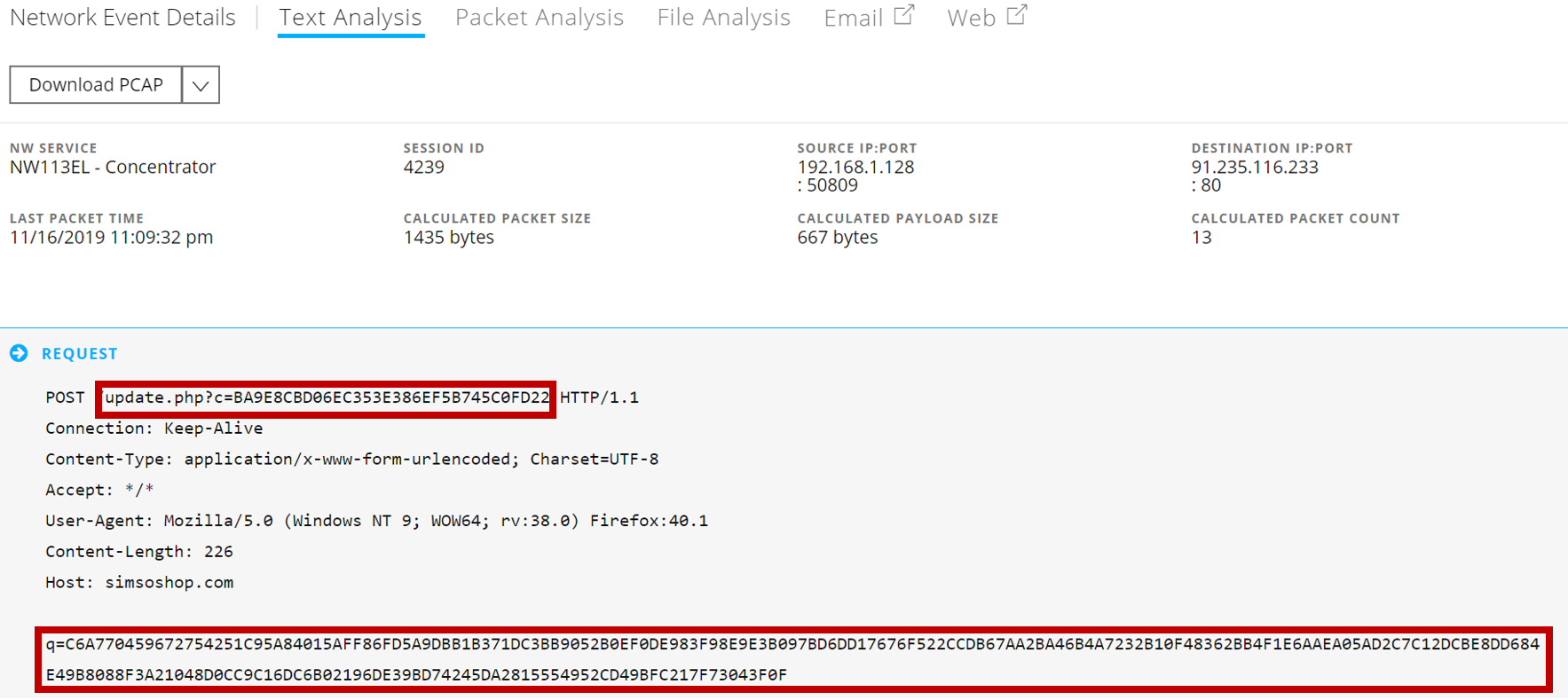This screenshot has width=1568, height=700.
Task: Click destination IP 91.235.116.233
Action: tap(1255, 168)
